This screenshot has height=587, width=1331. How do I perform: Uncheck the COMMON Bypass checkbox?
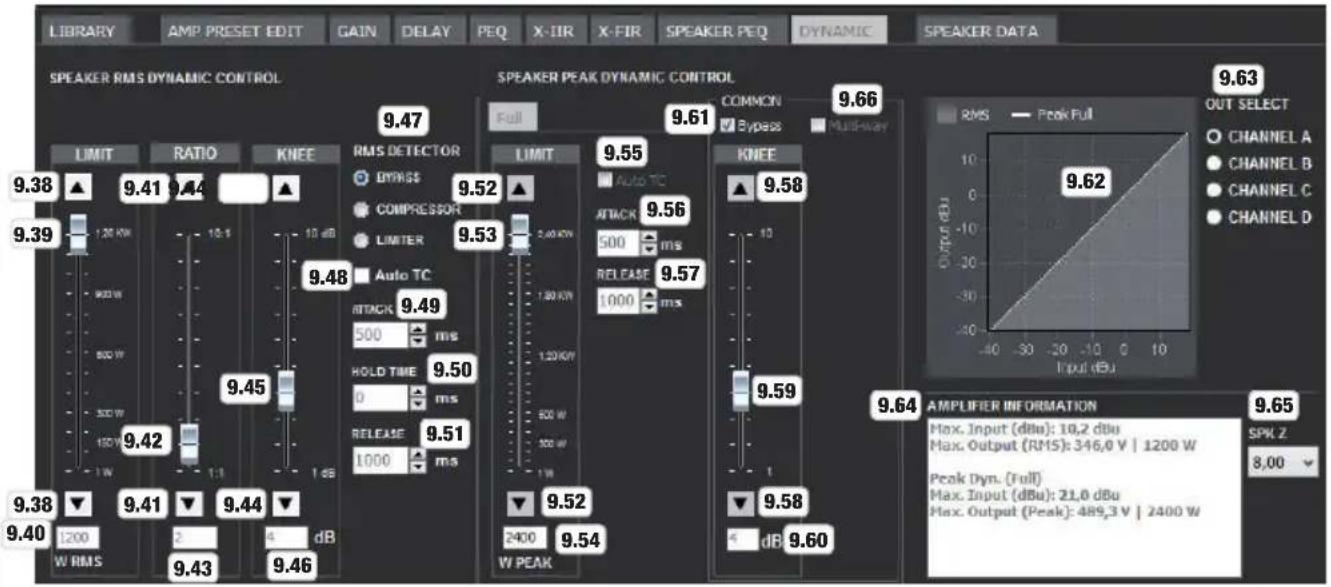(x=727, y=125)
